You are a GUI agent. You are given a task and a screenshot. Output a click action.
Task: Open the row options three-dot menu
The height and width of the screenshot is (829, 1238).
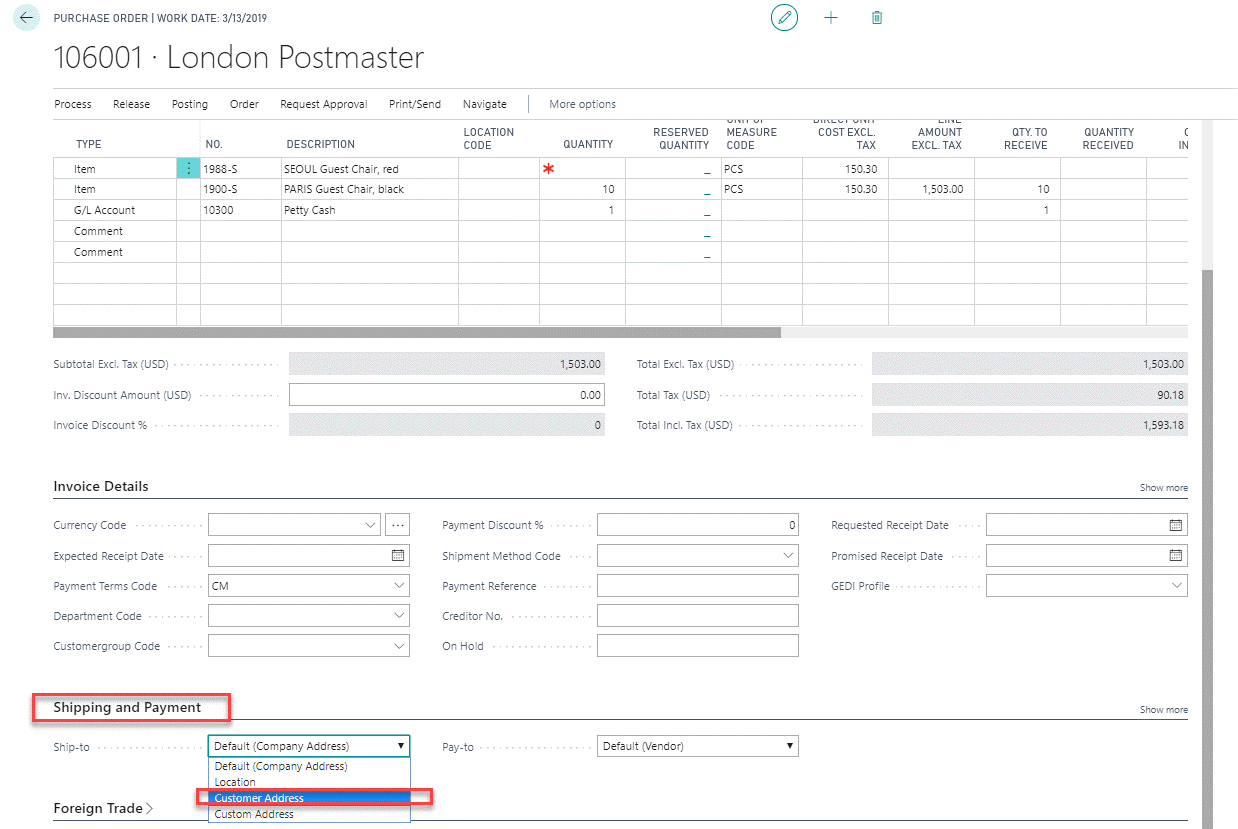pos(188,169)
